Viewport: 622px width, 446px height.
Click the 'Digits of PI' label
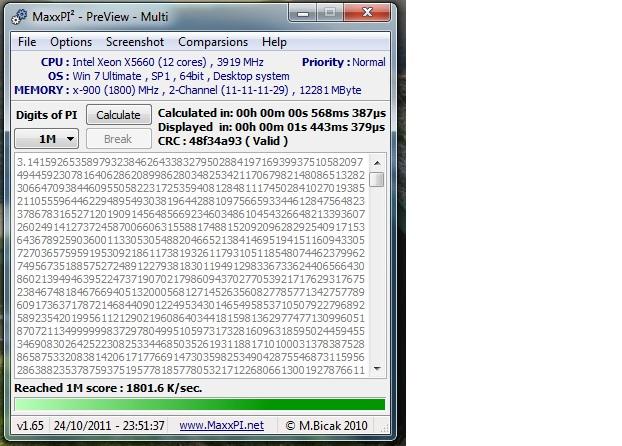click(x=46, y=115)
